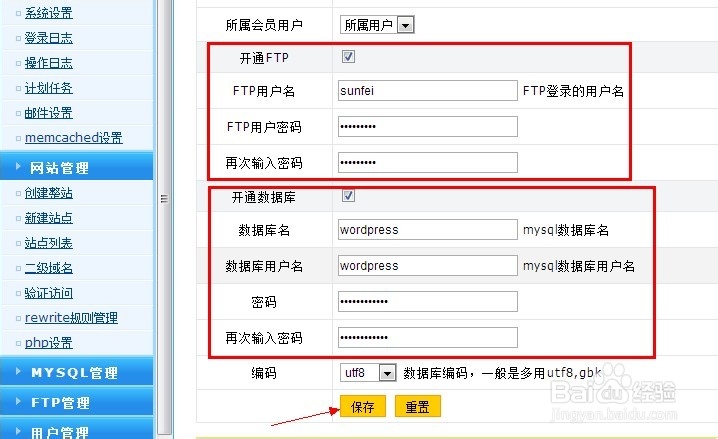Open the memcached设置 link
The image size is (718, 439).
point(74,137)
